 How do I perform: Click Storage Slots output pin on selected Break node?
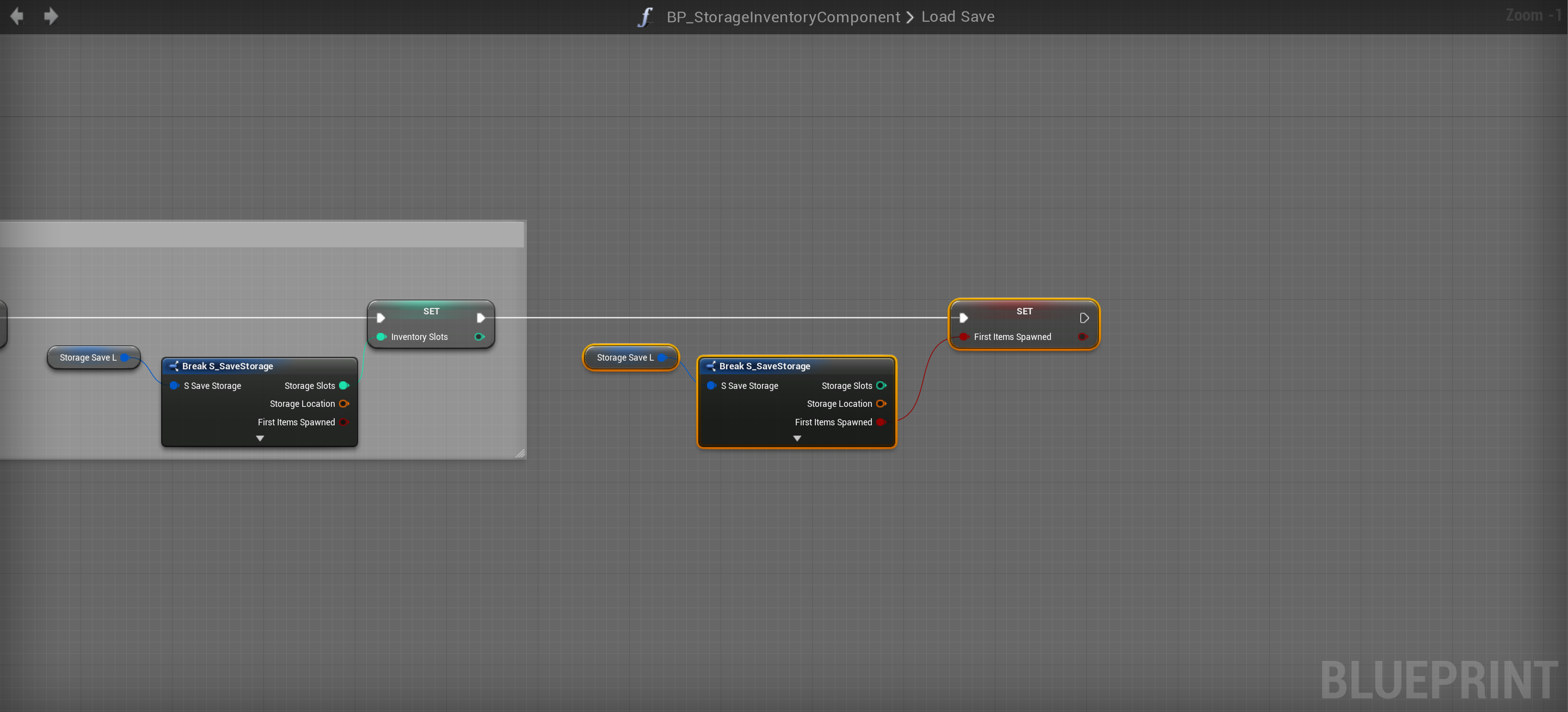coord(881,386)
